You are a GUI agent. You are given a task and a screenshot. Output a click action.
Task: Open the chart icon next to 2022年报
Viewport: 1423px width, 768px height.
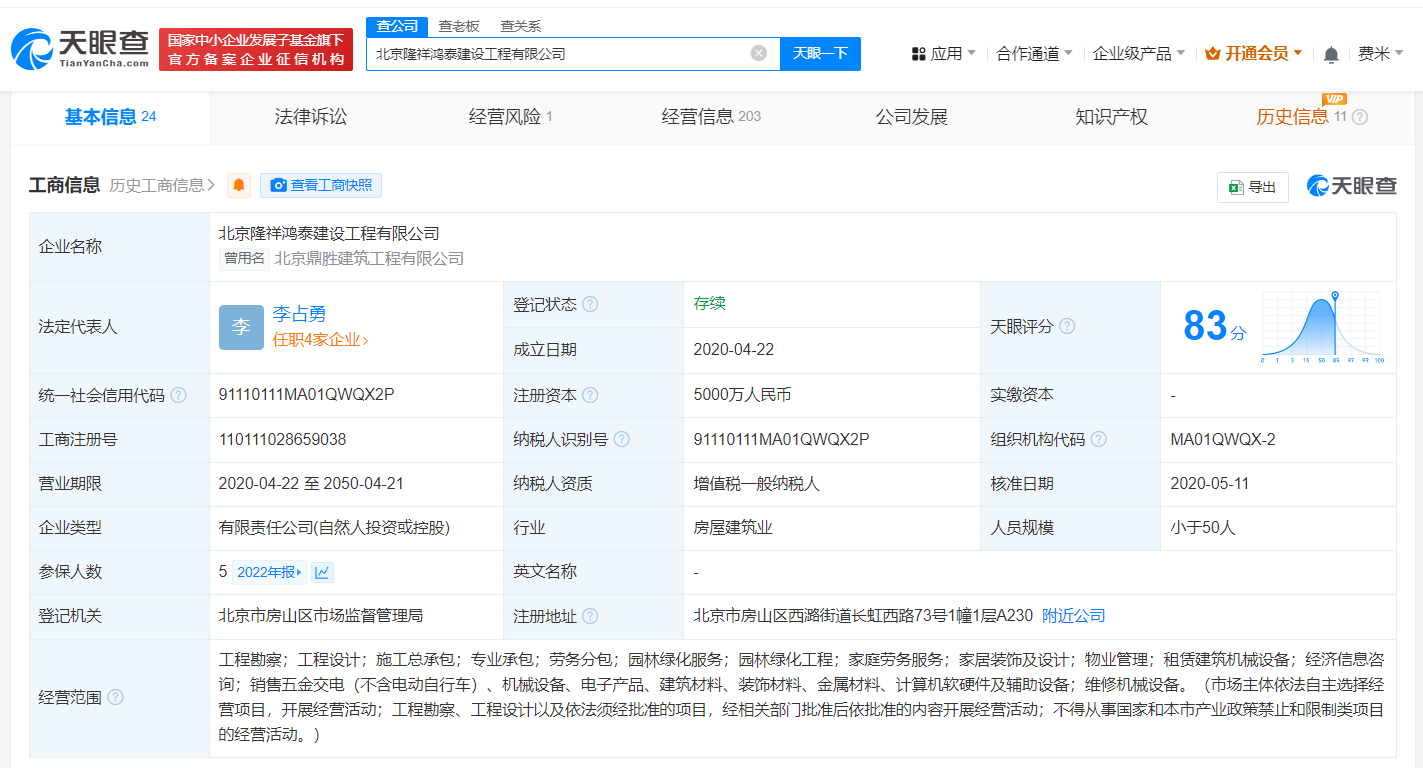pos(323,572)
